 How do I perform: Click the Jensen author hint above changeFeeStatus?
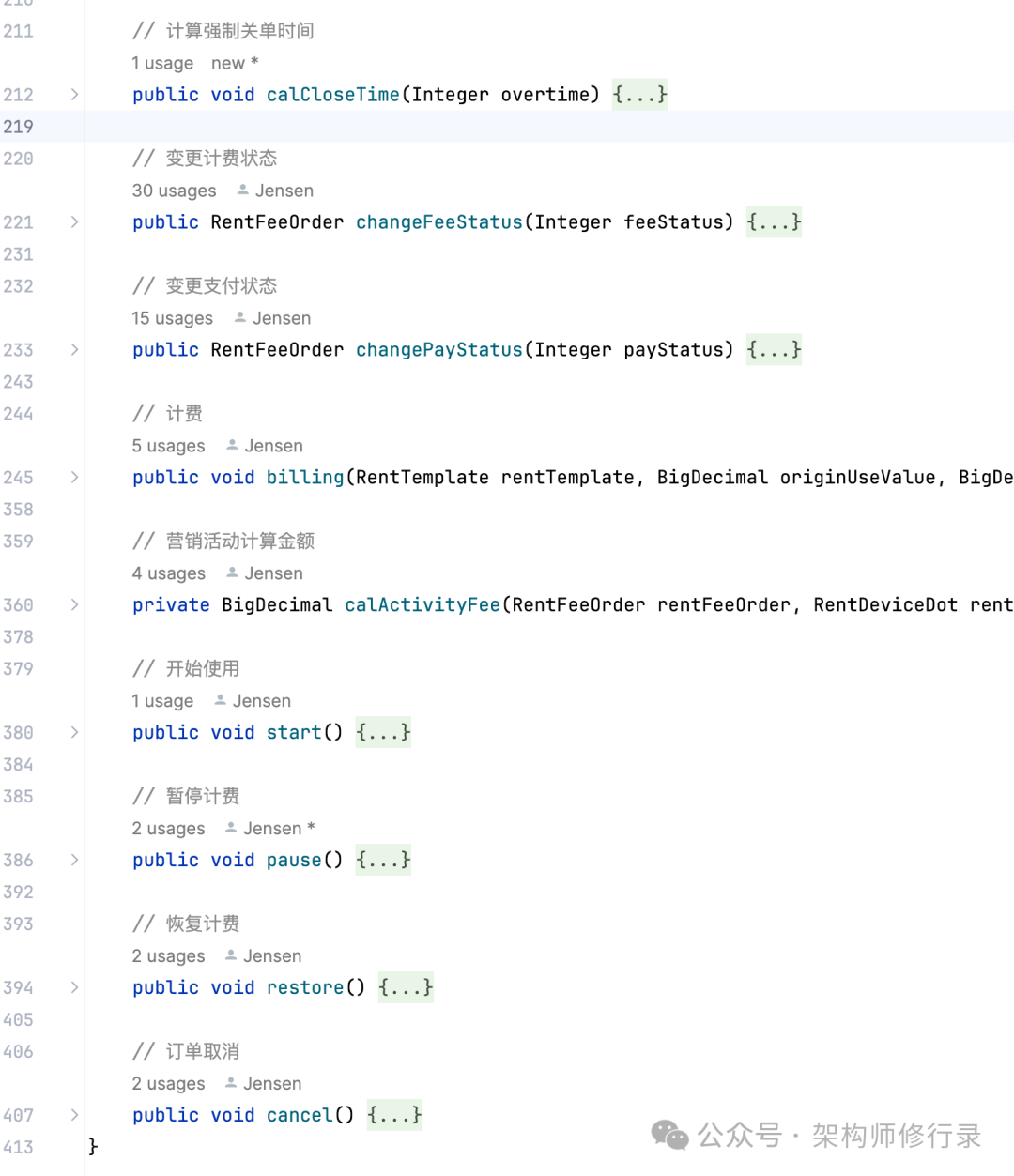click(x=275, y=191)
